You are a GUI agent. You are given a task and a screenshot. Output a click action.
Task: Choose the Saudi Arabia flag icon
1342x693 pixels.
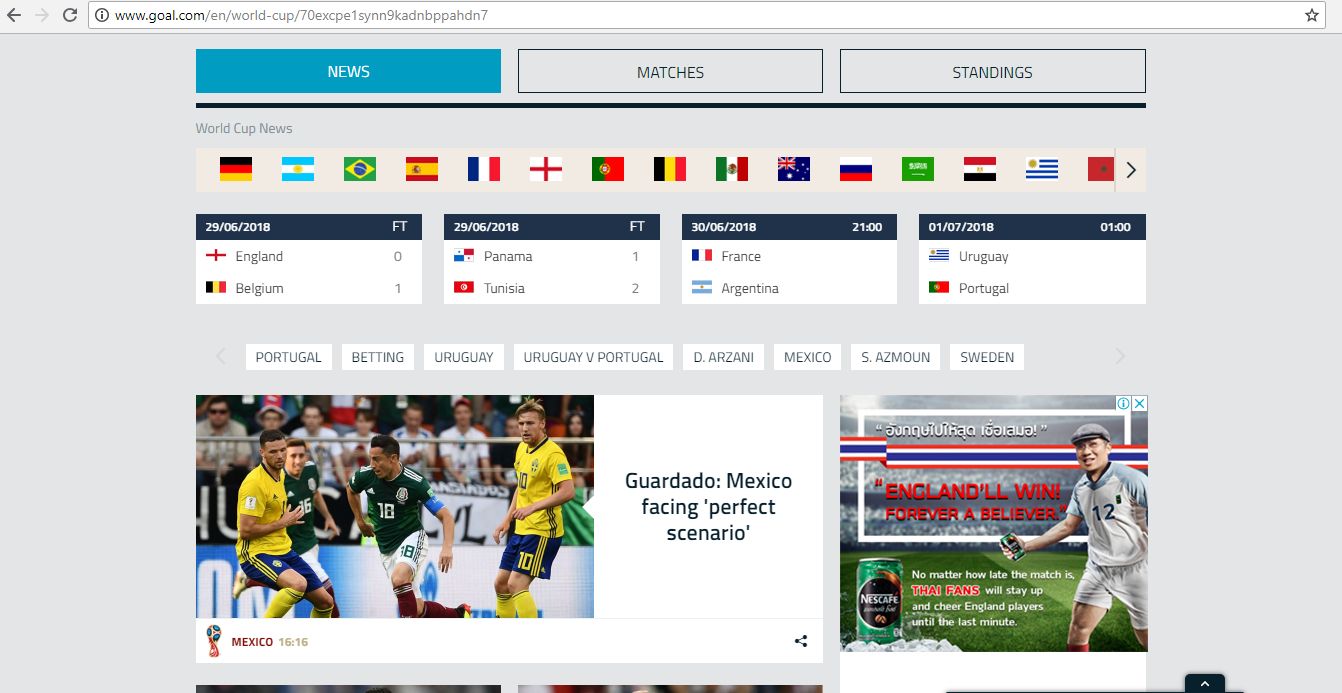(918, 169)
